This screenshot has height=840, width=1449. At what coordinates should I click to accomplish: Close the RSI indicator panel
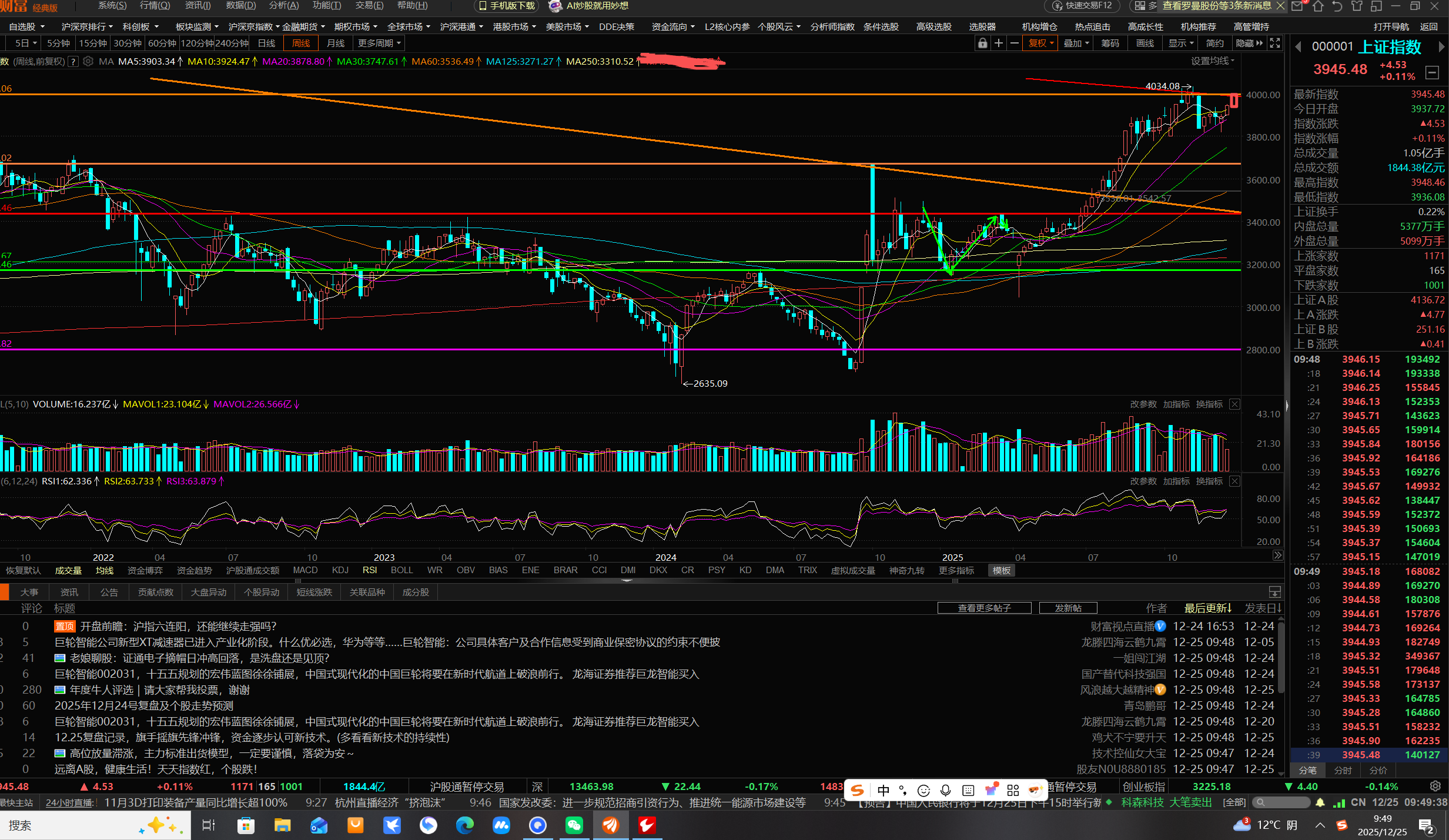(1235, 481)
